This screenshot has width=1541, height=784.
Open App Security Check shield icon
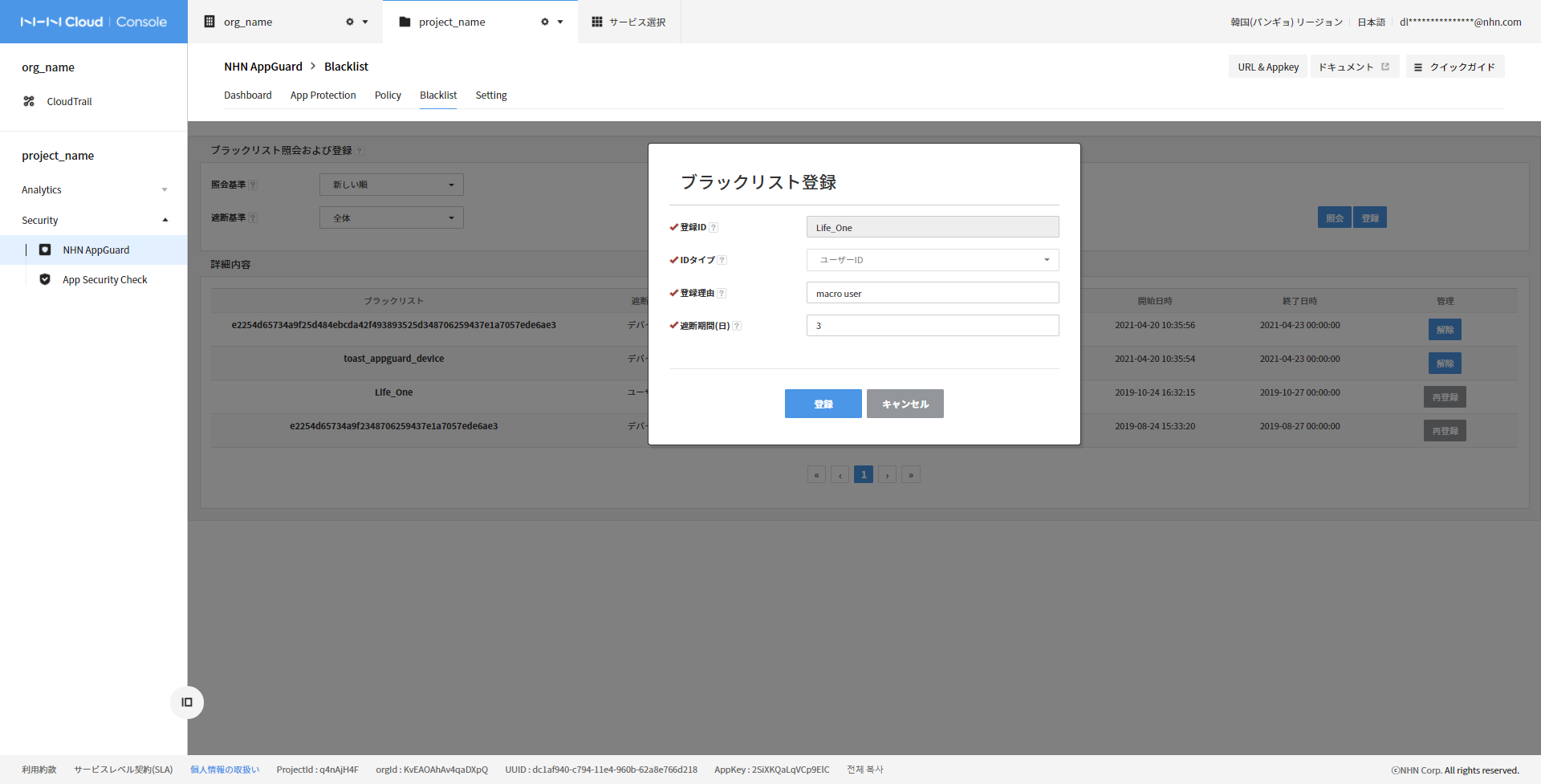[45, 279]
